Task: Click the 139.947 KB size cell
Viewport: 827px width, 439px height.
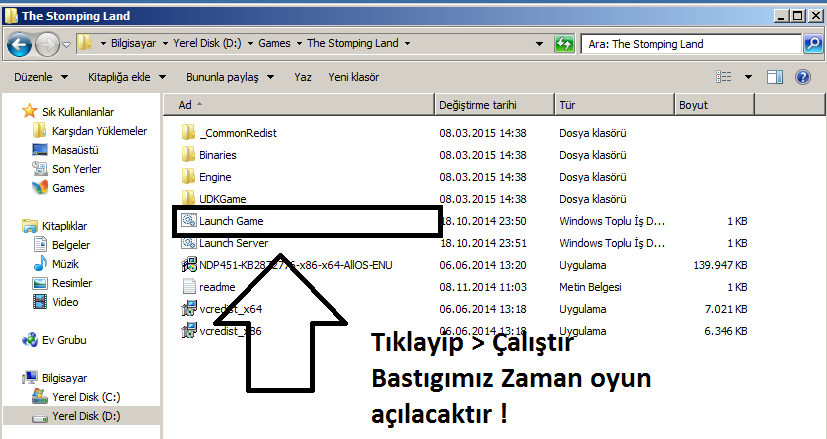Action: pos(720,265)
